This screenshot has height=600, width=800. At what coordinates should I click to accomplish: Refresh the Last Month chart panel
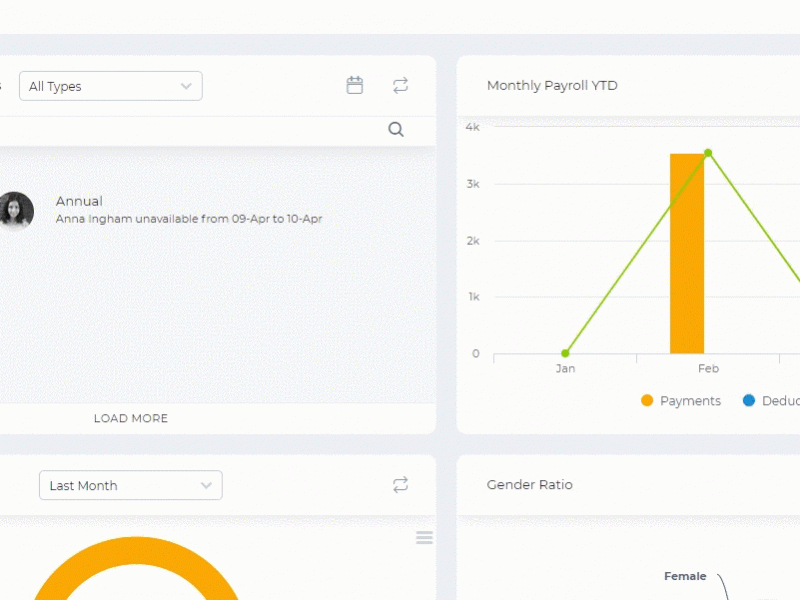pos(401,485)
